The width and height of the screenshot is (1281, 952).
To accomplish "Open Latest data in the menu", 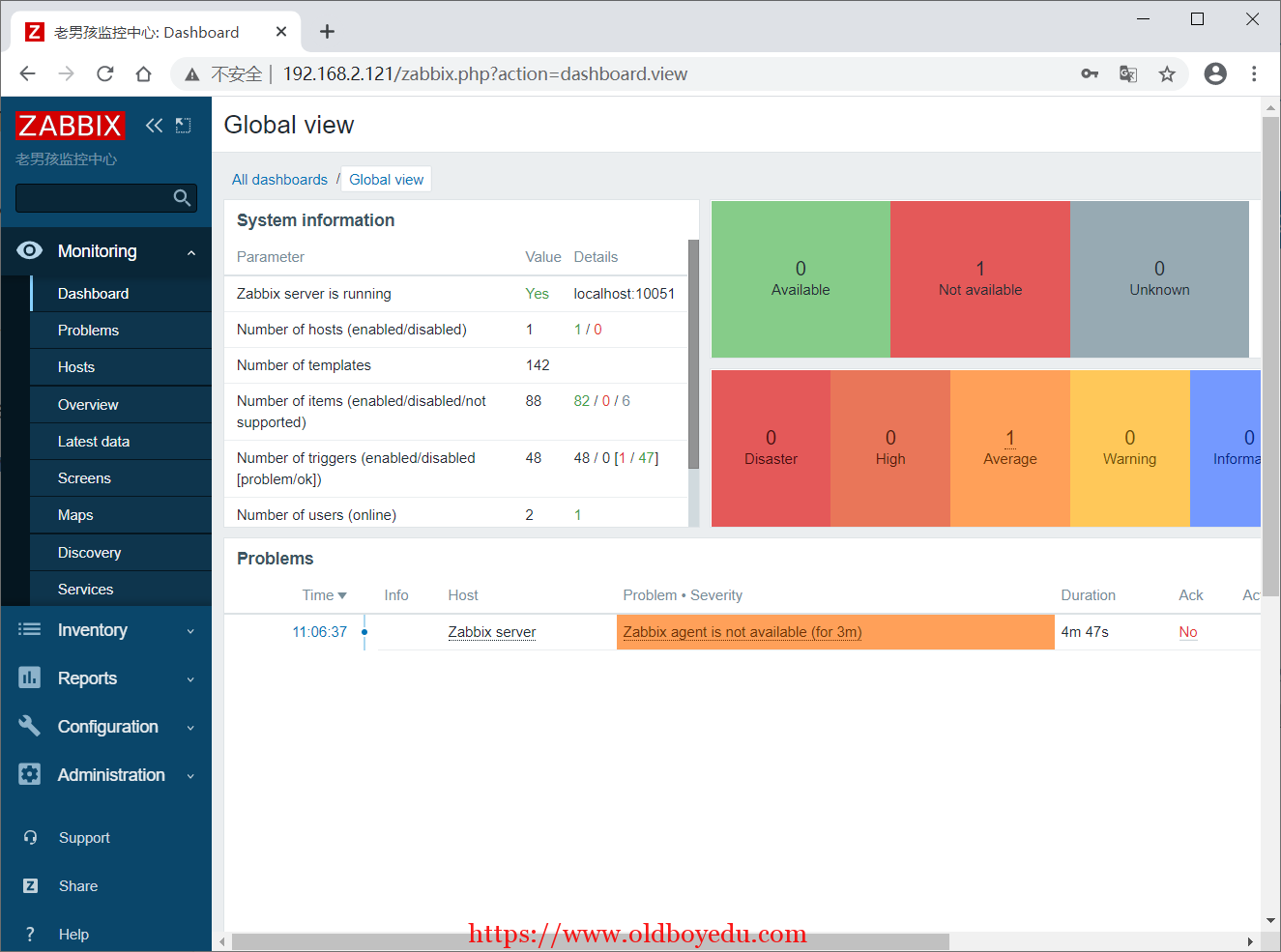I will click(121, 442).
